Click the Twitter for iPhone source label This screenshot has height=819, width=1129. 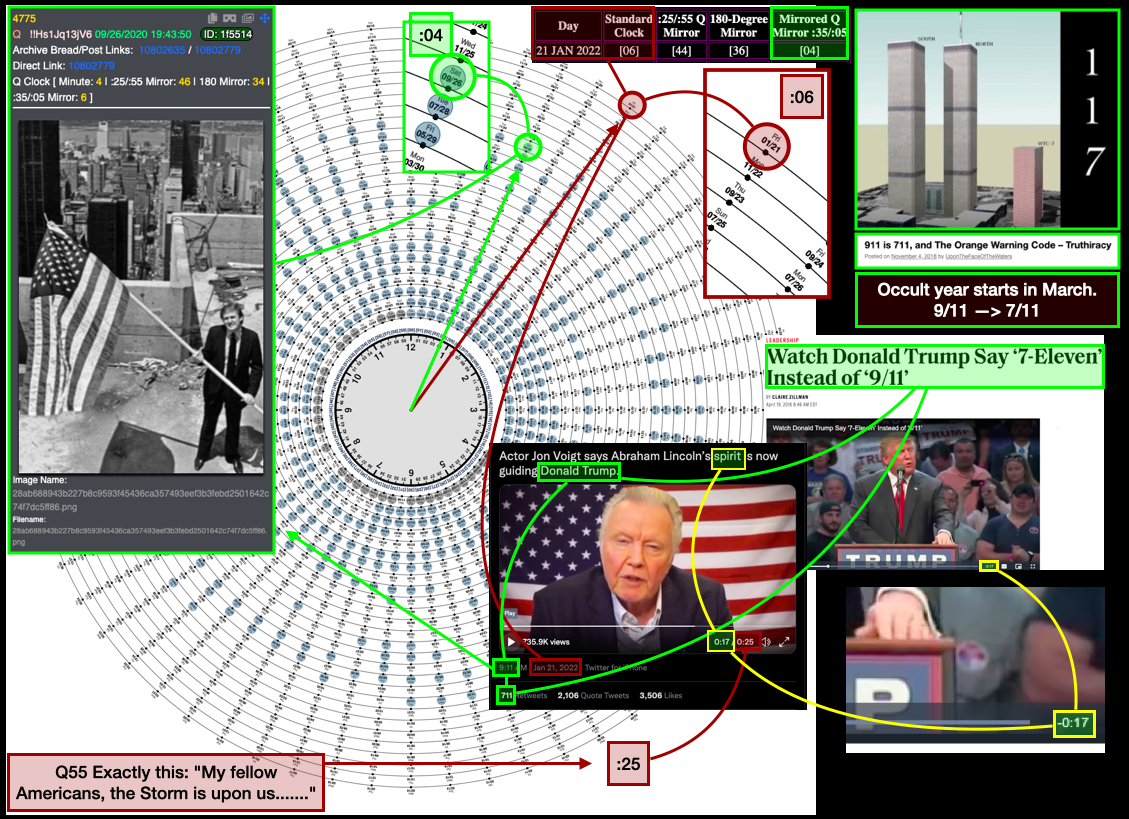tap(616, 668)
